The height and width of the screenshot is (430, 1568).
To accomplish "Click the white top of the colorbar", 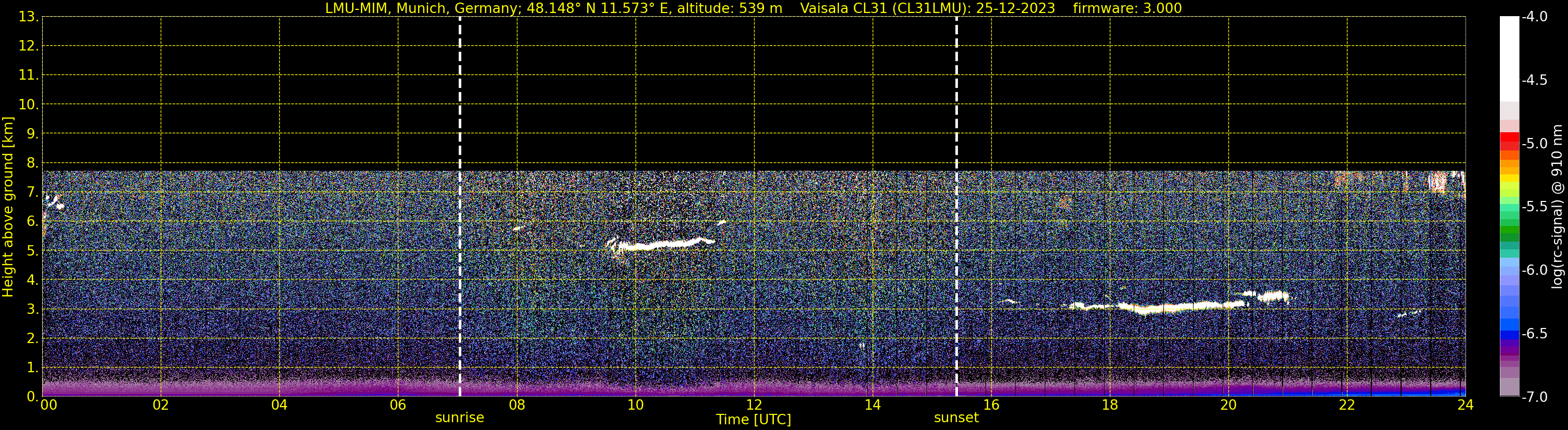I will point(1510,58).
